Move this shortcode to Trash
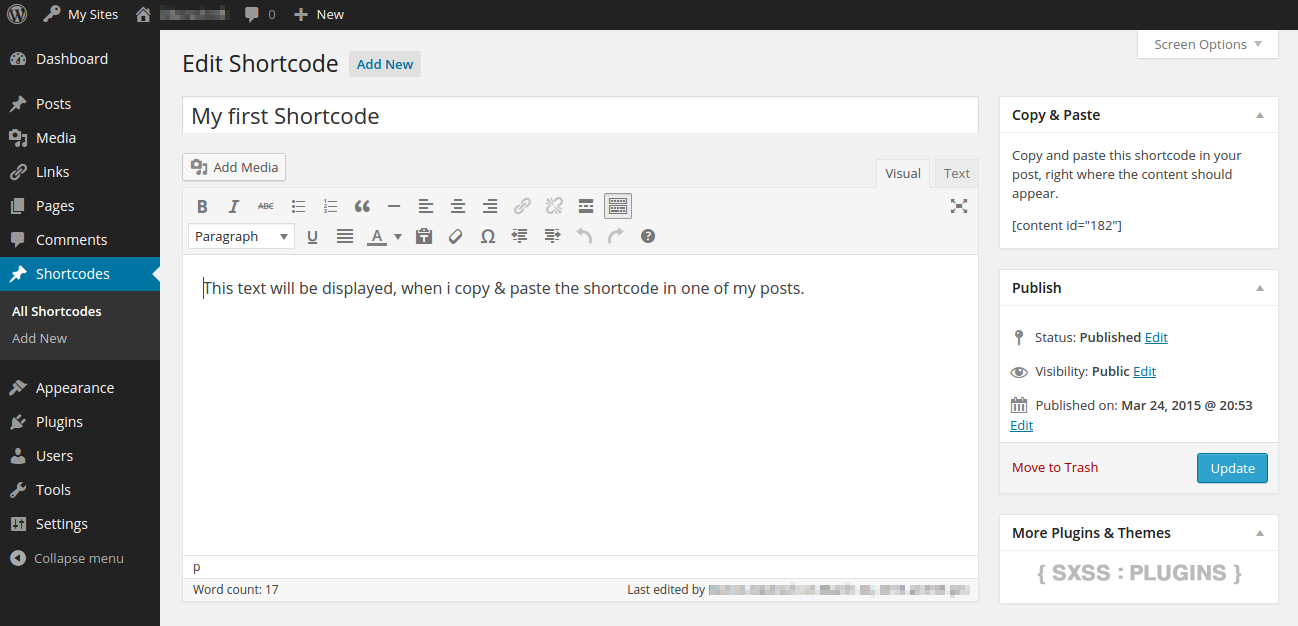Viewport: 1298px width, 626px height. 1055,467
